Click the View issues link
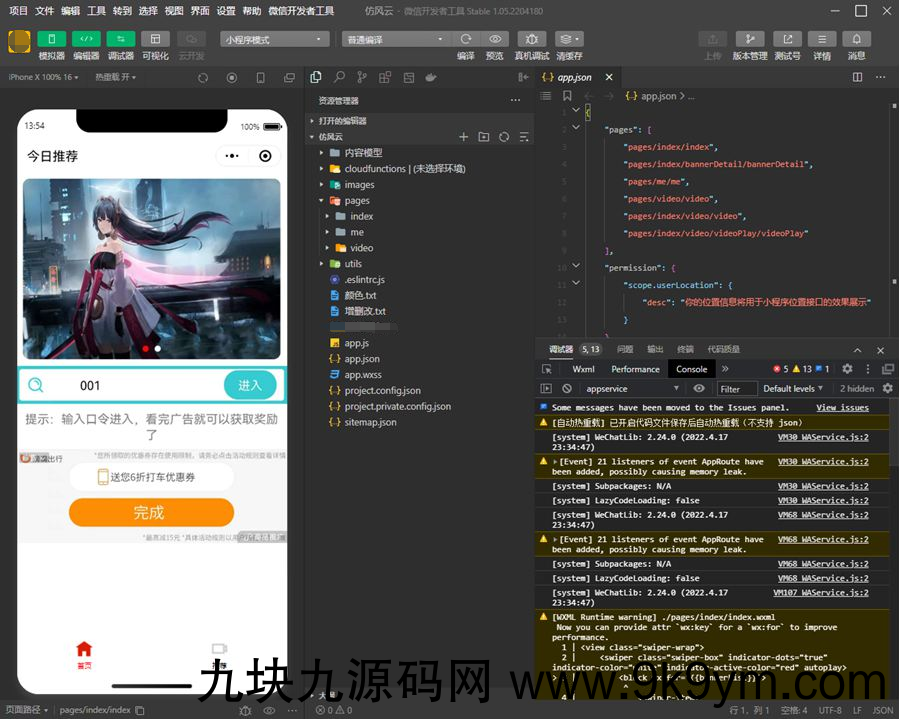The width and height of the screenshot is (899, 719). 842,408
